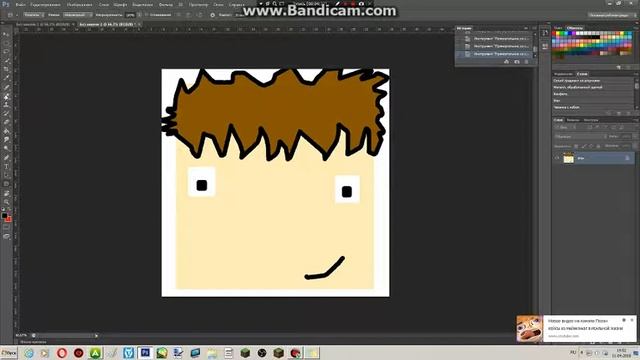Select the History Brush tool
Screen dimensions: 640x360
[x=6, y=113]
